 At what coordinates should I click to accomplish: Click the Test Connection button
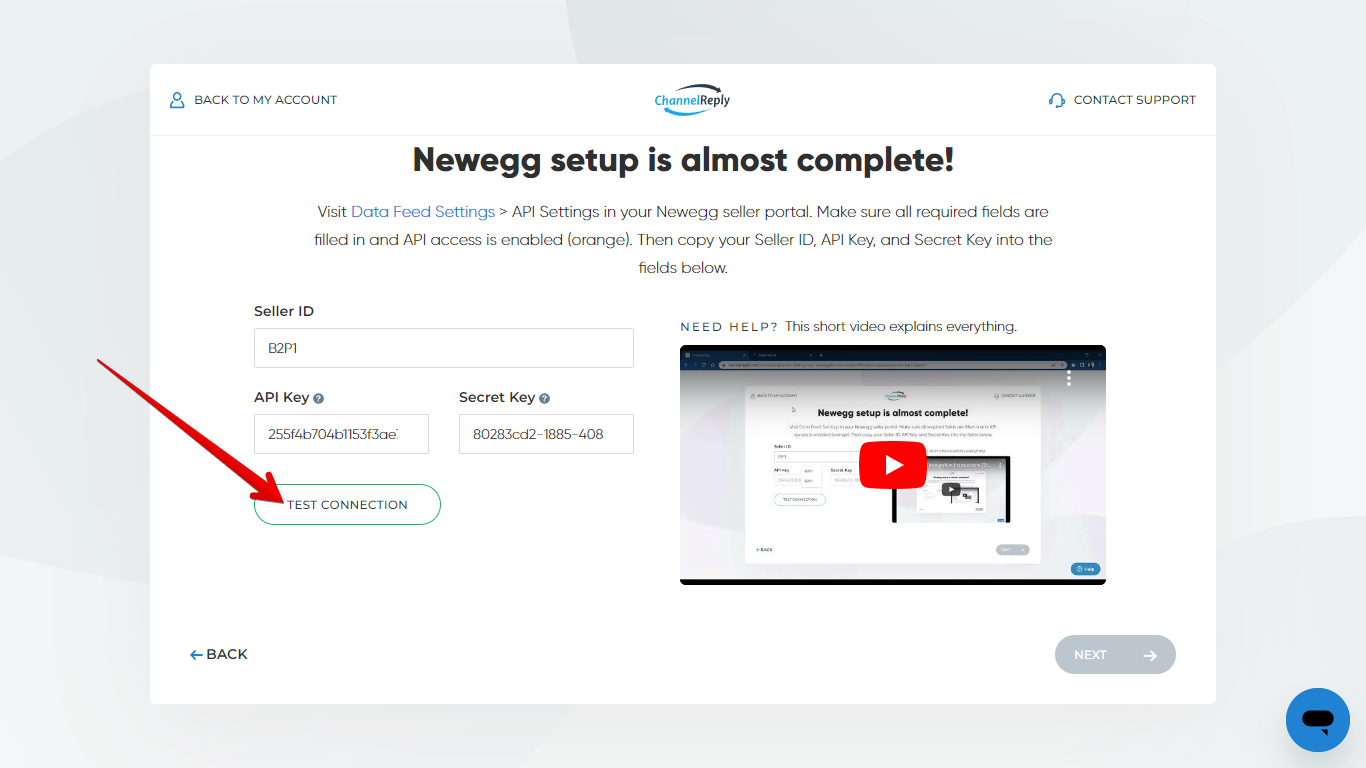[x=347, y=505]
